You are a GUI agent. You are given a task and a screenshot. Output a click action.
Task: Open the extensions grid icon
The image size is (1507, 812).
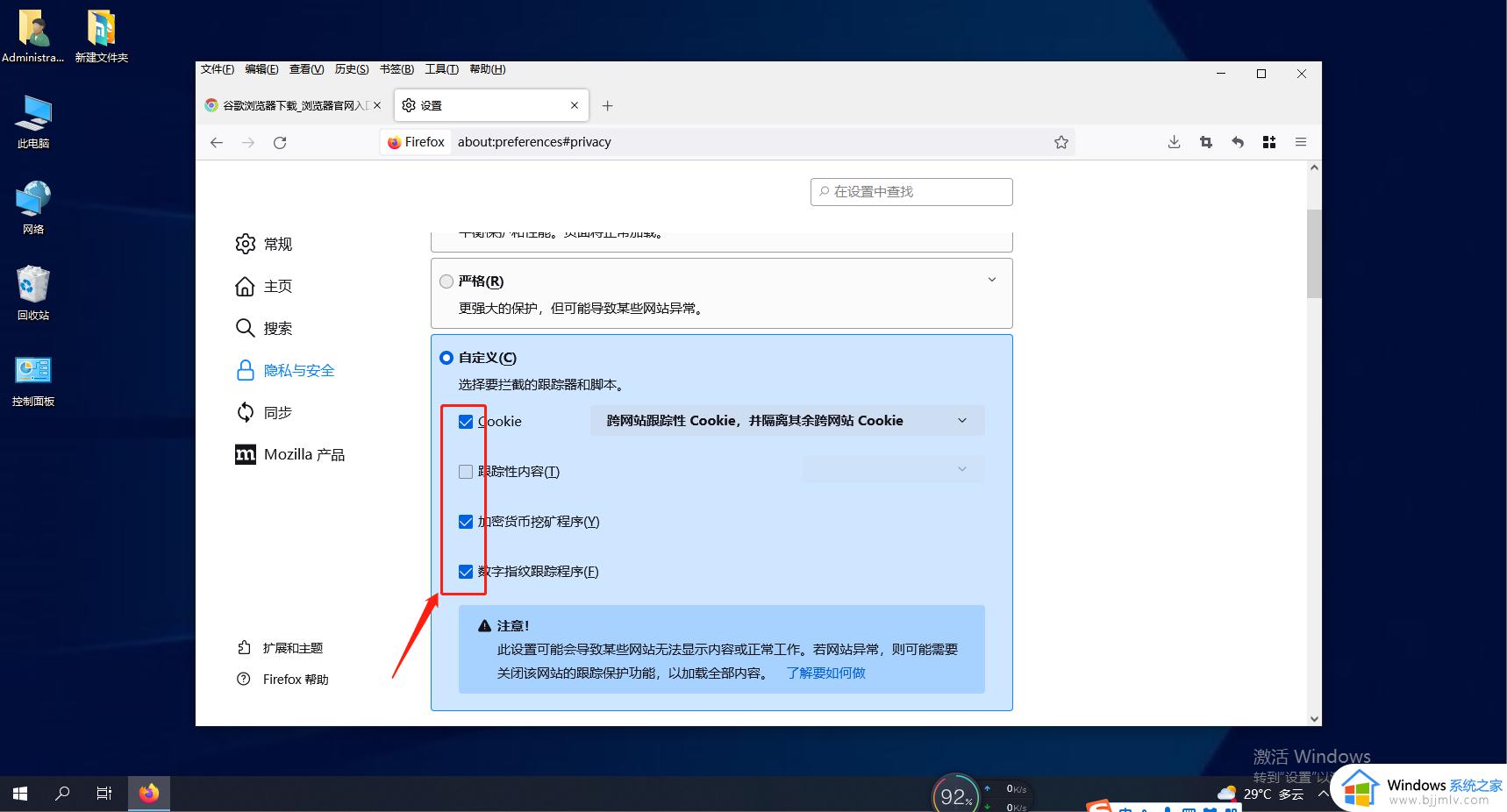(x=1269, y=142)
